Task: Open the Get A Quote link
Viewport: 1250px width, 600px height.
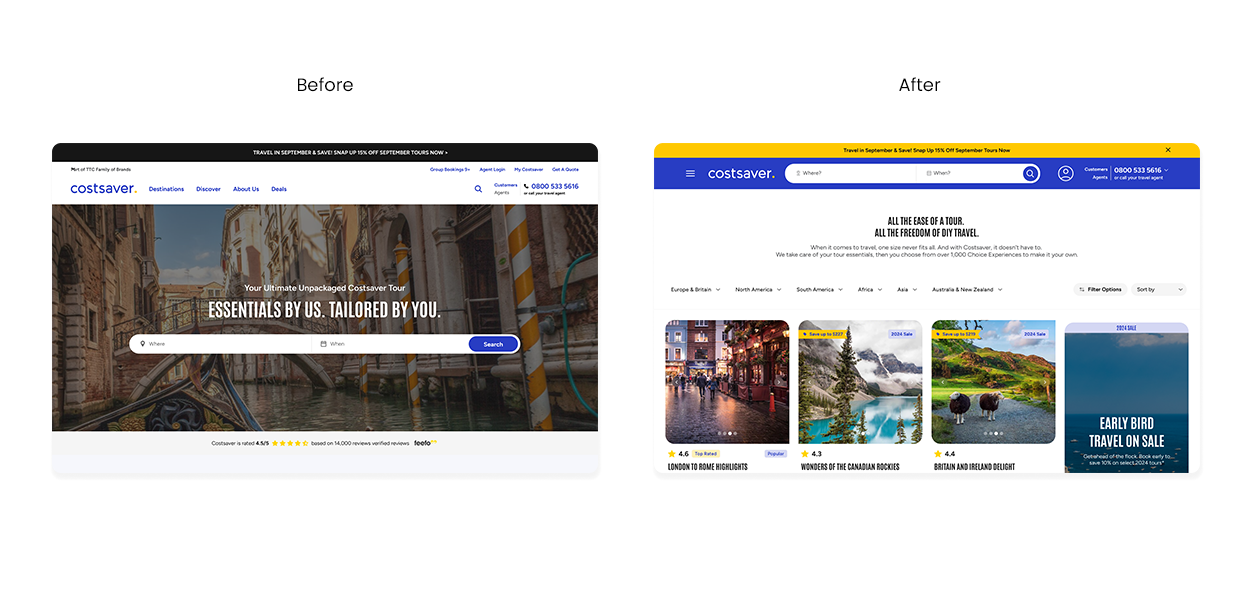Action: click(565, 170)
